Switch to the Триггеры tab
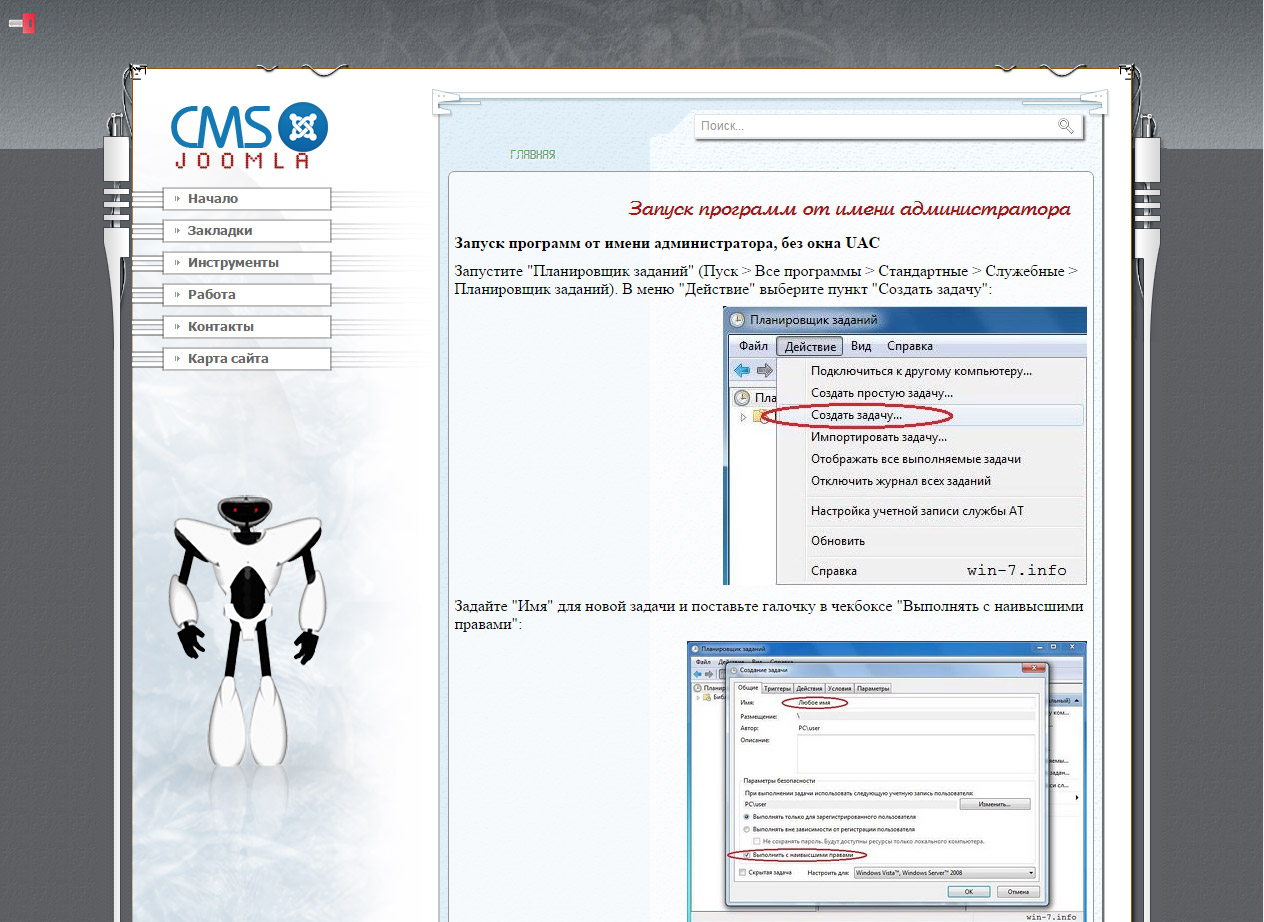The height and width of the screenshot is (922, 1264). click(779, 688)
